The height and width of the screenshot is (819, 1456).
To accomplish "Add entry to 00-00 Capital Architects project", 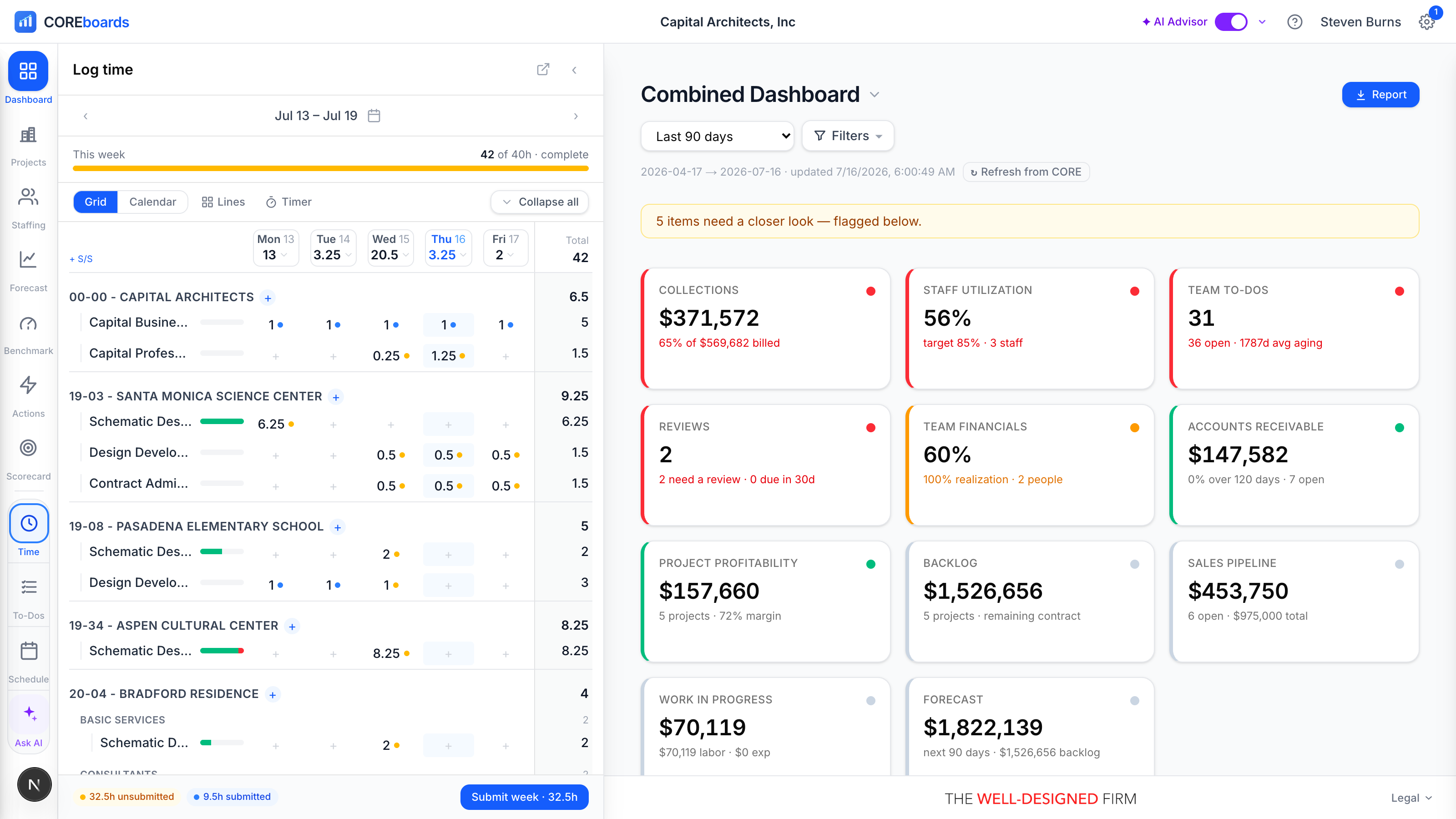I will coord(268,298).
